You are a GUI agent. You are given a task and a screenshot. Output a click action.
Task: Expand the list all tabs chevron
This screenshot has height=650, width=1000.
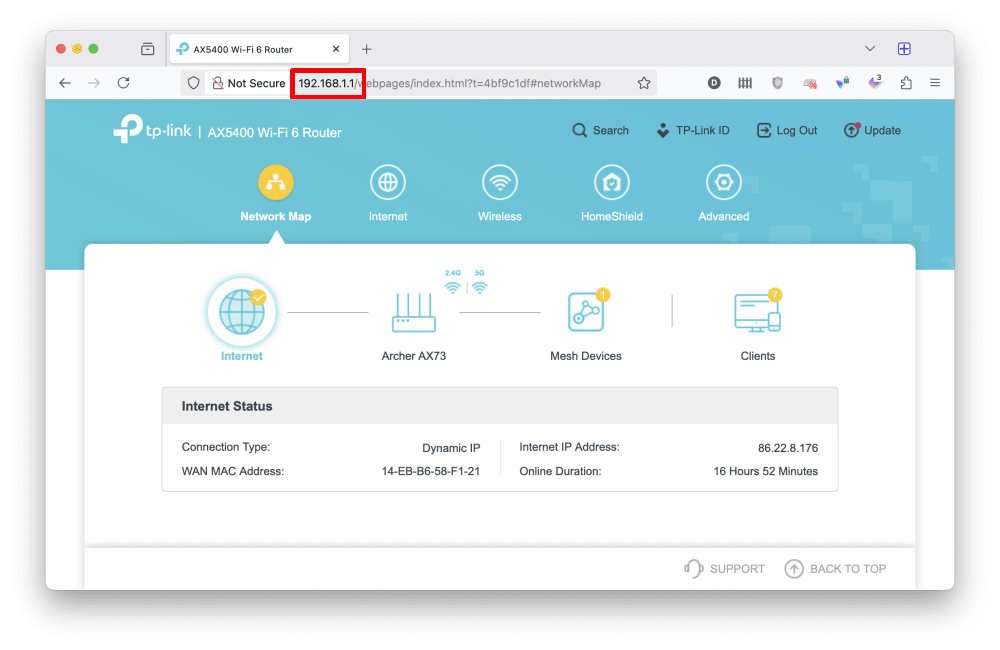coord(870,48)
